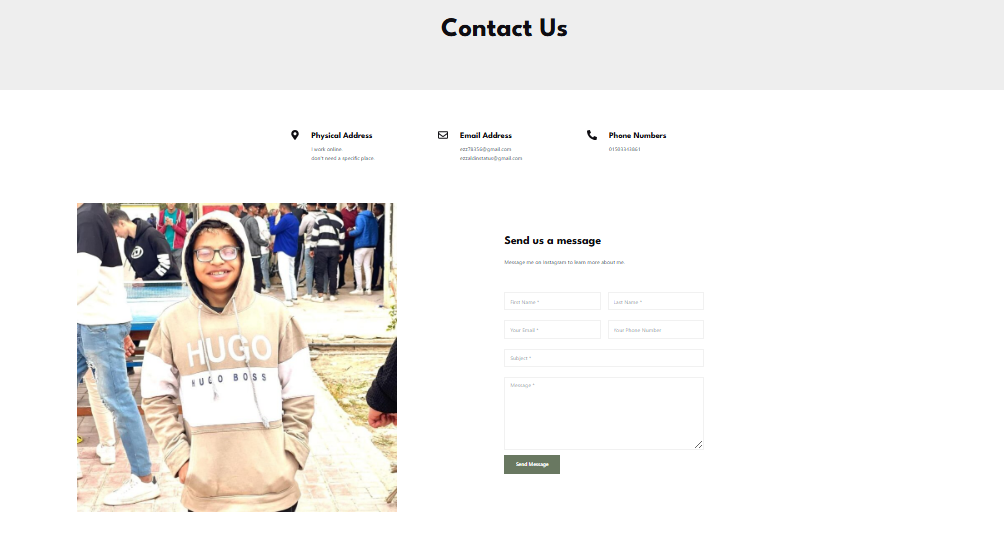Select the Your Email input field
The width and height of the screenshot is (1004, 552).
[552, 330]
